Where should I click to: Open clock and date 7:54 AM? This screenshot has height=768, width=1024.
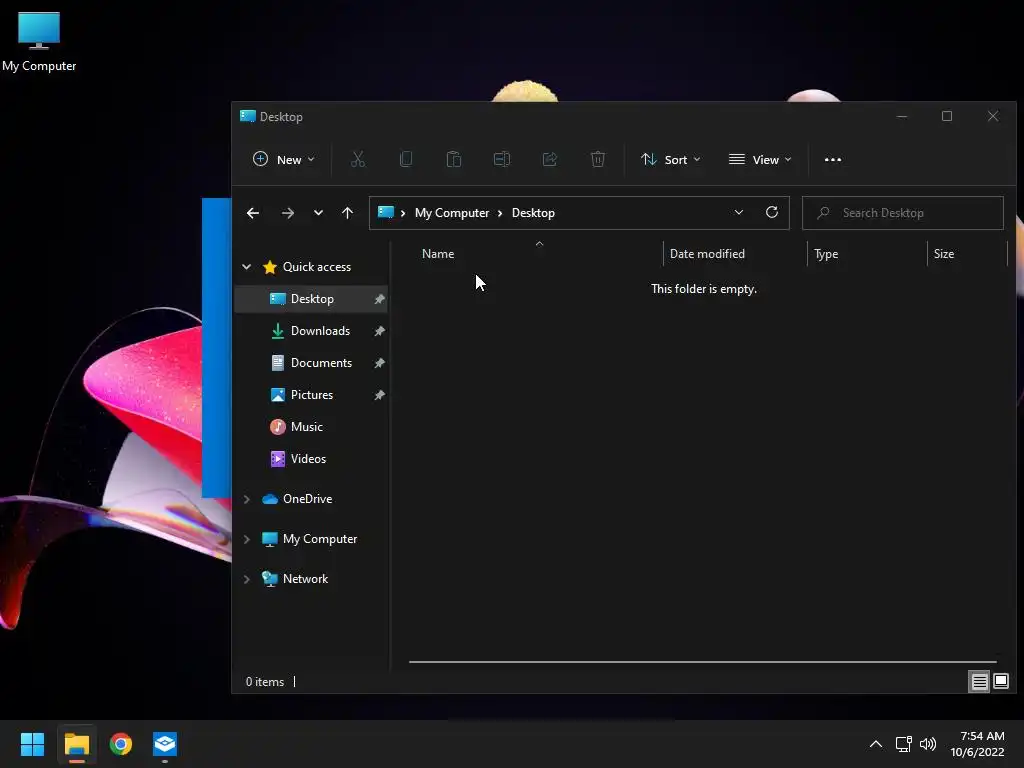pos(977,744)
